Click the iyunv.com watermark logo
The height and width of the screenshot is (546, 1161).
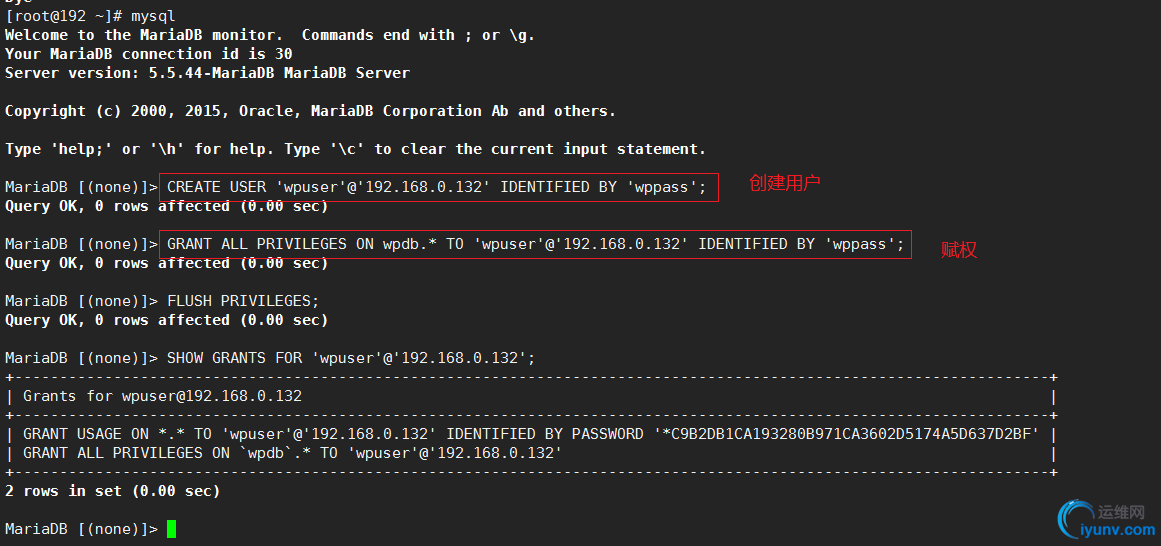point(1105,517)
